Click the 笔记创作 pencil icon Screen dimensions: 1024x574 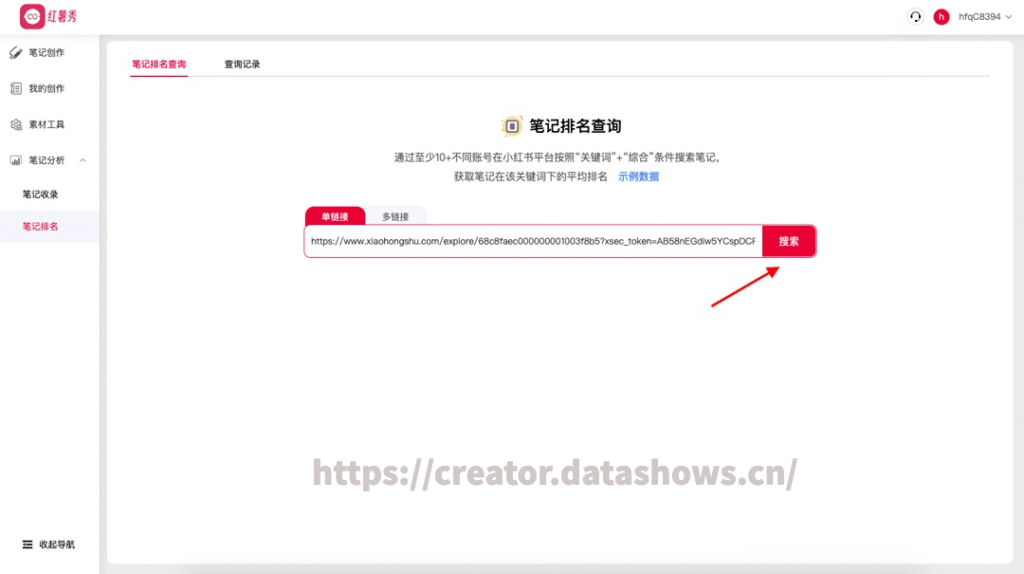pyautogui.click(x=16, y=53)
